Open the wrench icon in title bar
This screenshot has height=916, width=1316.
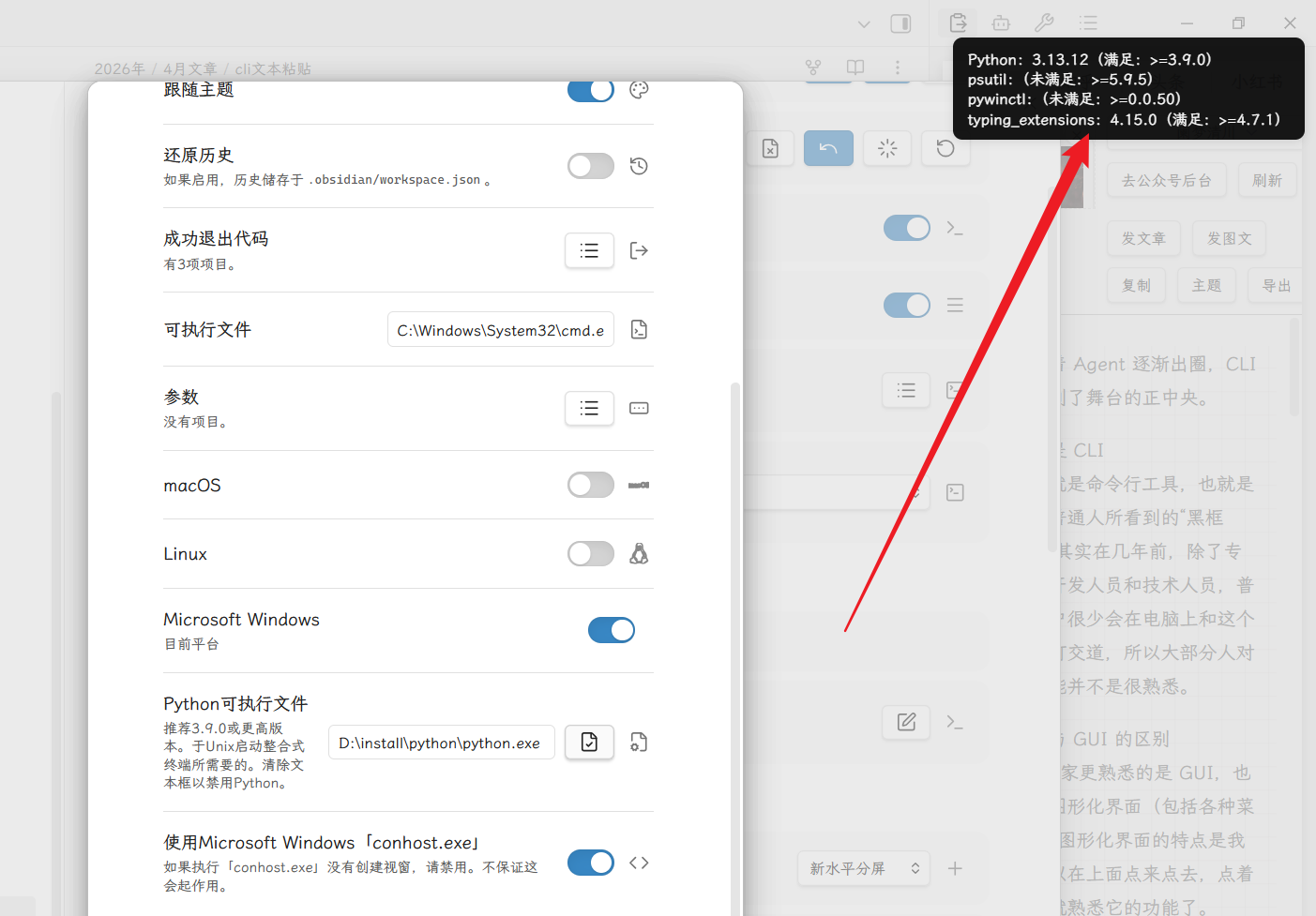click(1044, 23)
